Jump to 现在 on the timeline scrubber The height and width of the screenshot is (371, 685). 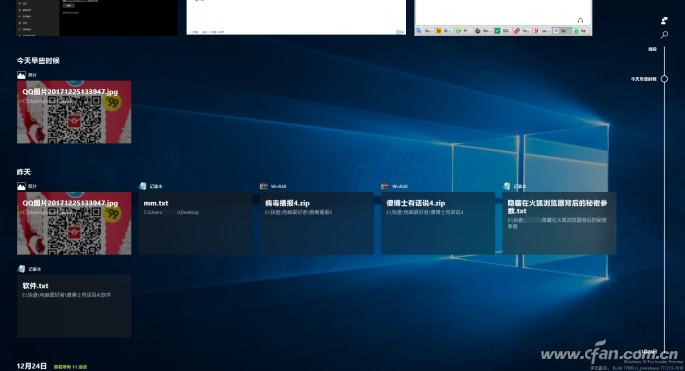pyautogui.click(x=652, y=49)
